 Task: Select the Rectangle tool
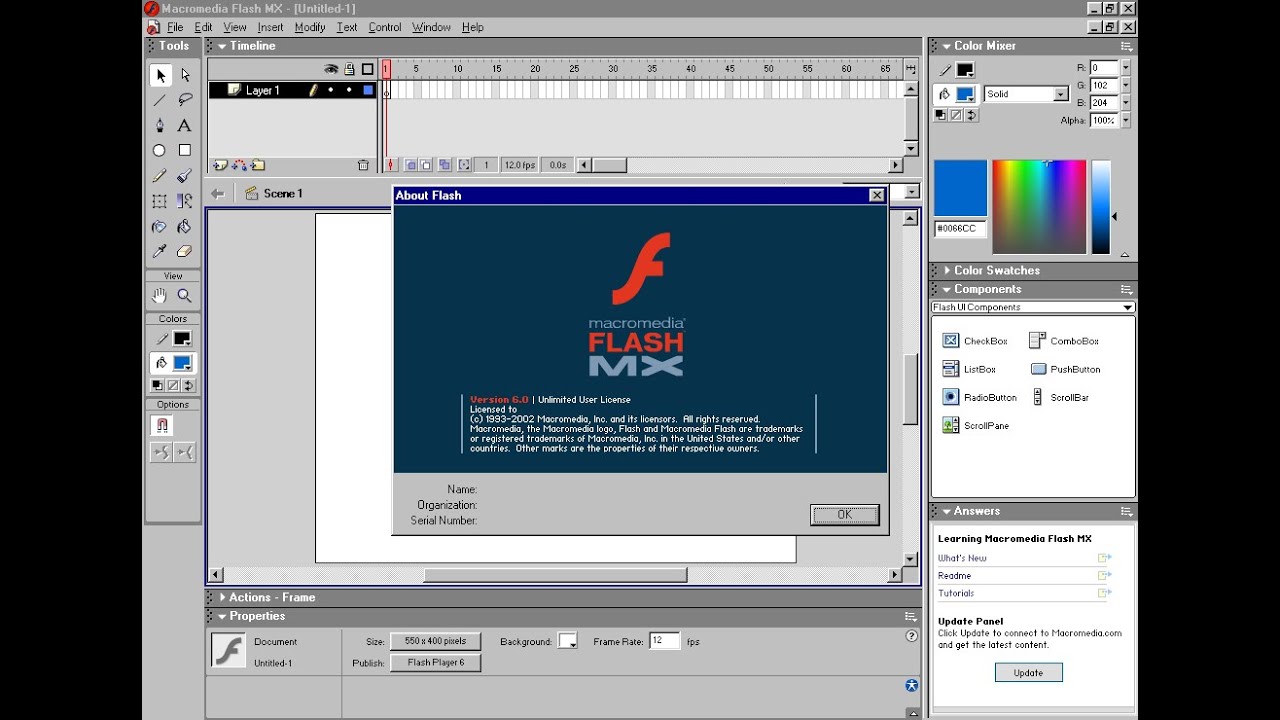click(x=185, y=150)
